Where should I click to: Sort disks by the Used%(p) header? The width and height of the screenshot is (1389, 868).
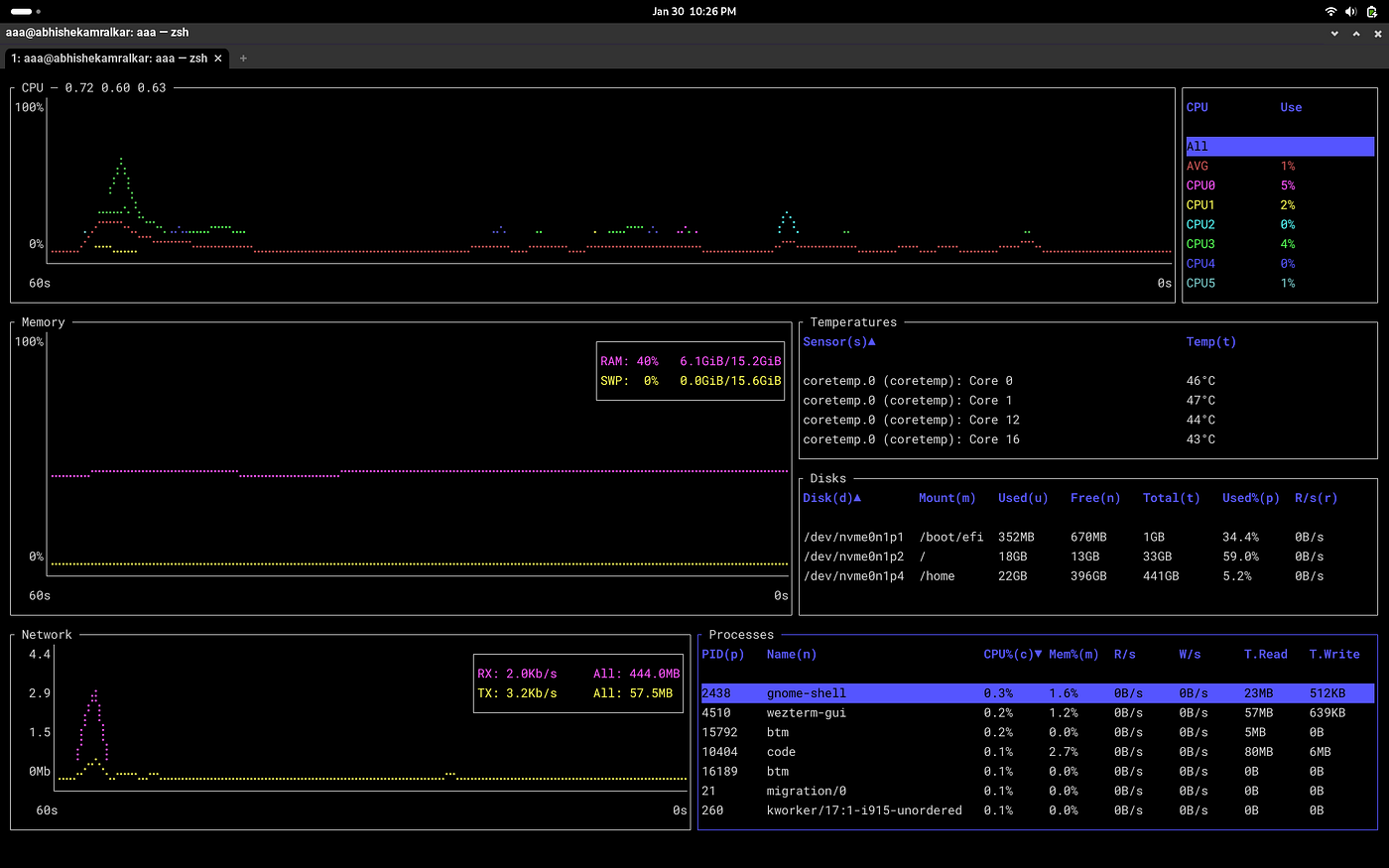(x=1251, y=498)
